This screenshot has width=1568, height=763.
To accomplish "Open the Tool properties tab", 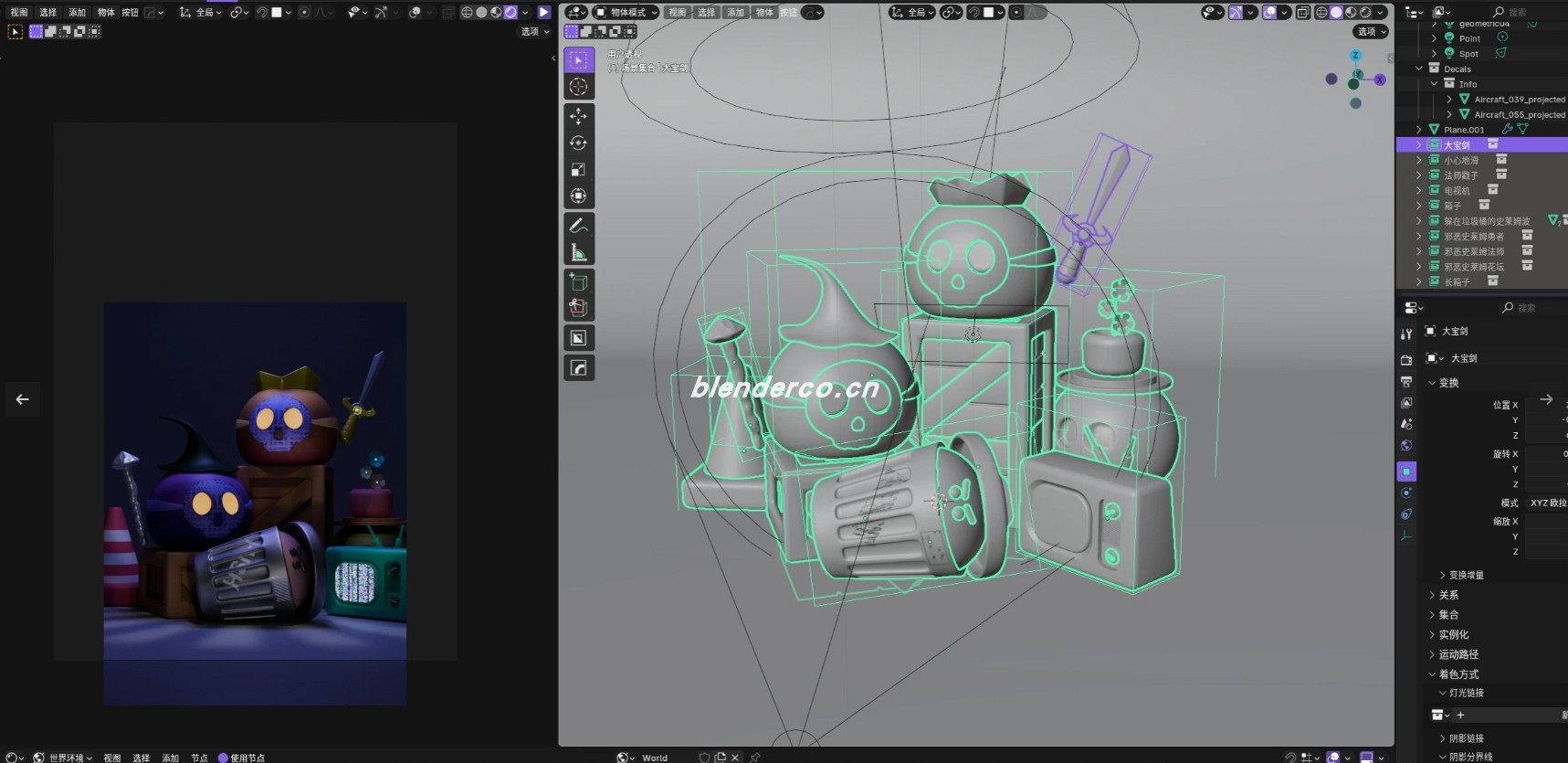I will coord(1406,334).
